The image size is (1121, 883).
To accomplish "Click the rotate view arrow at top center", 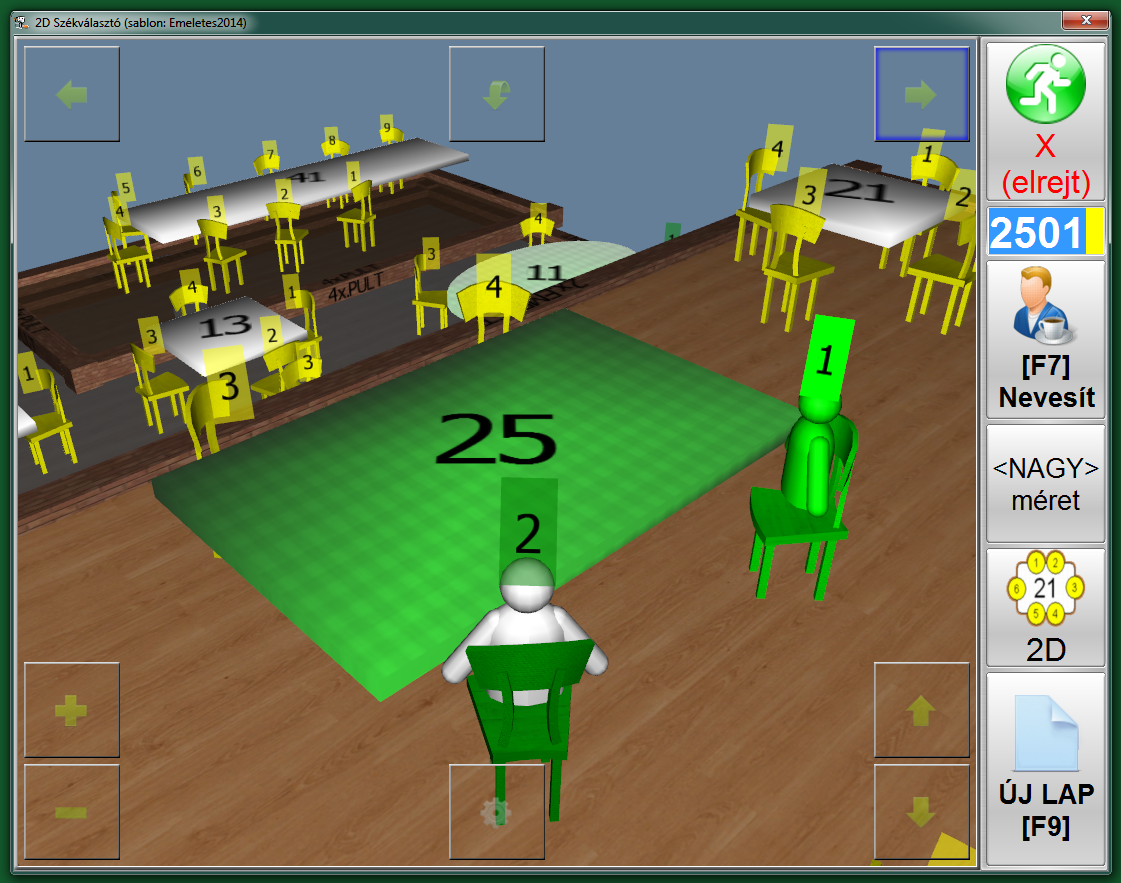I will click(x=497, y=95).
